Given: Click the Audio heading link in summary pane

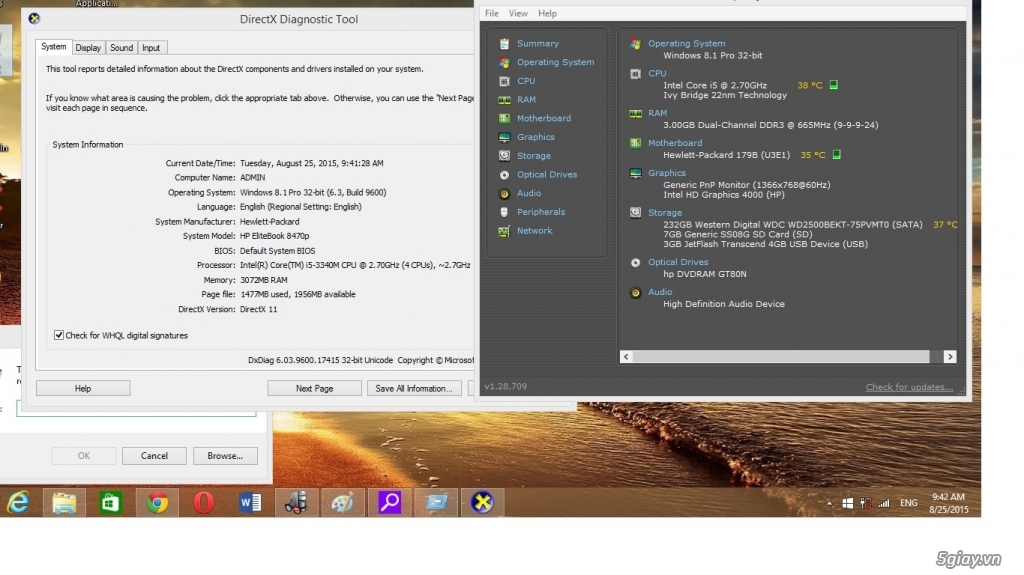Looking at the screenshot, I should coord(660,292).
